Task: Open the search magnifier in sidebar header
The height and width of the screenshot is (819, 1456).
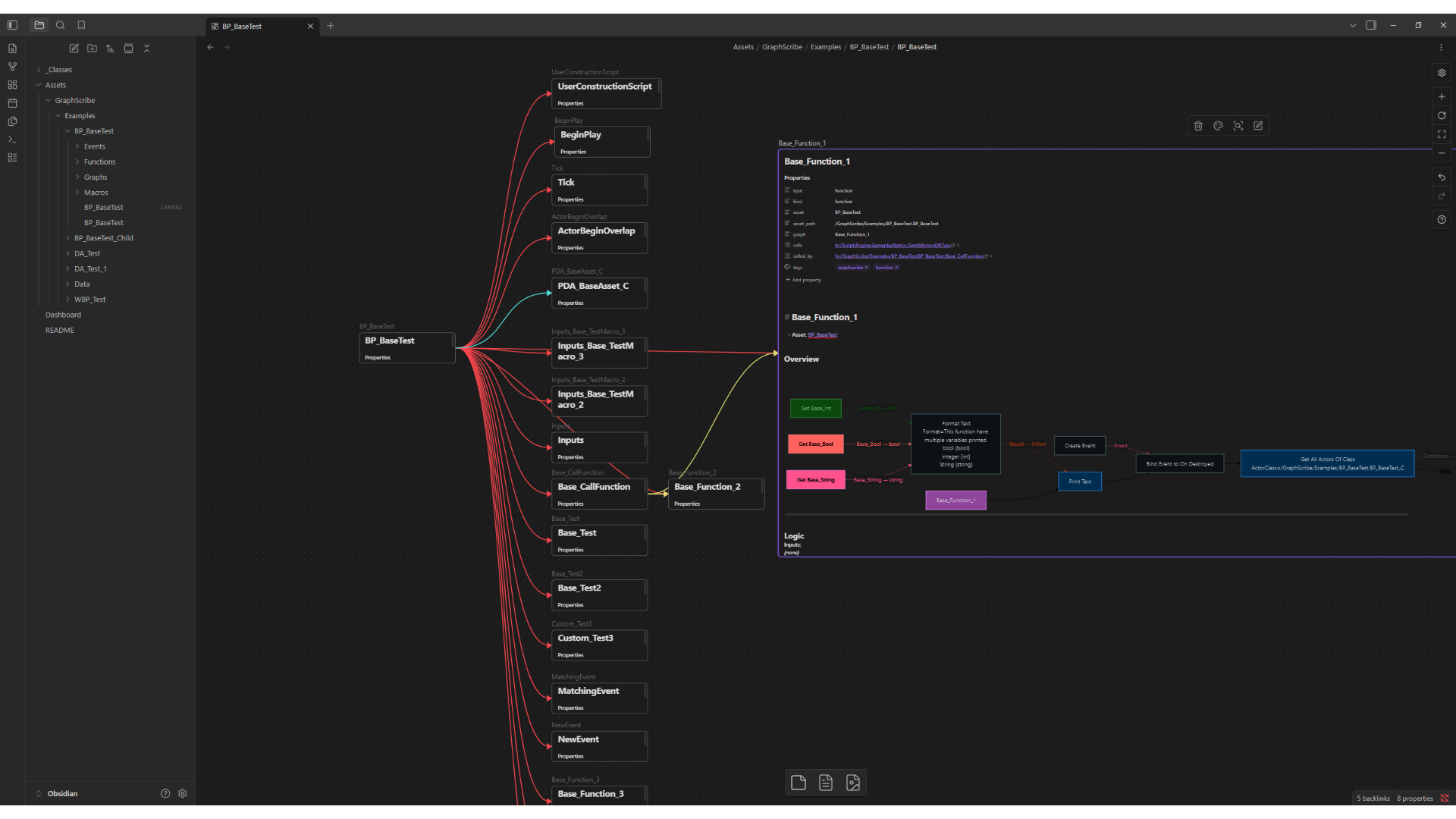Action: pos(61,25)
